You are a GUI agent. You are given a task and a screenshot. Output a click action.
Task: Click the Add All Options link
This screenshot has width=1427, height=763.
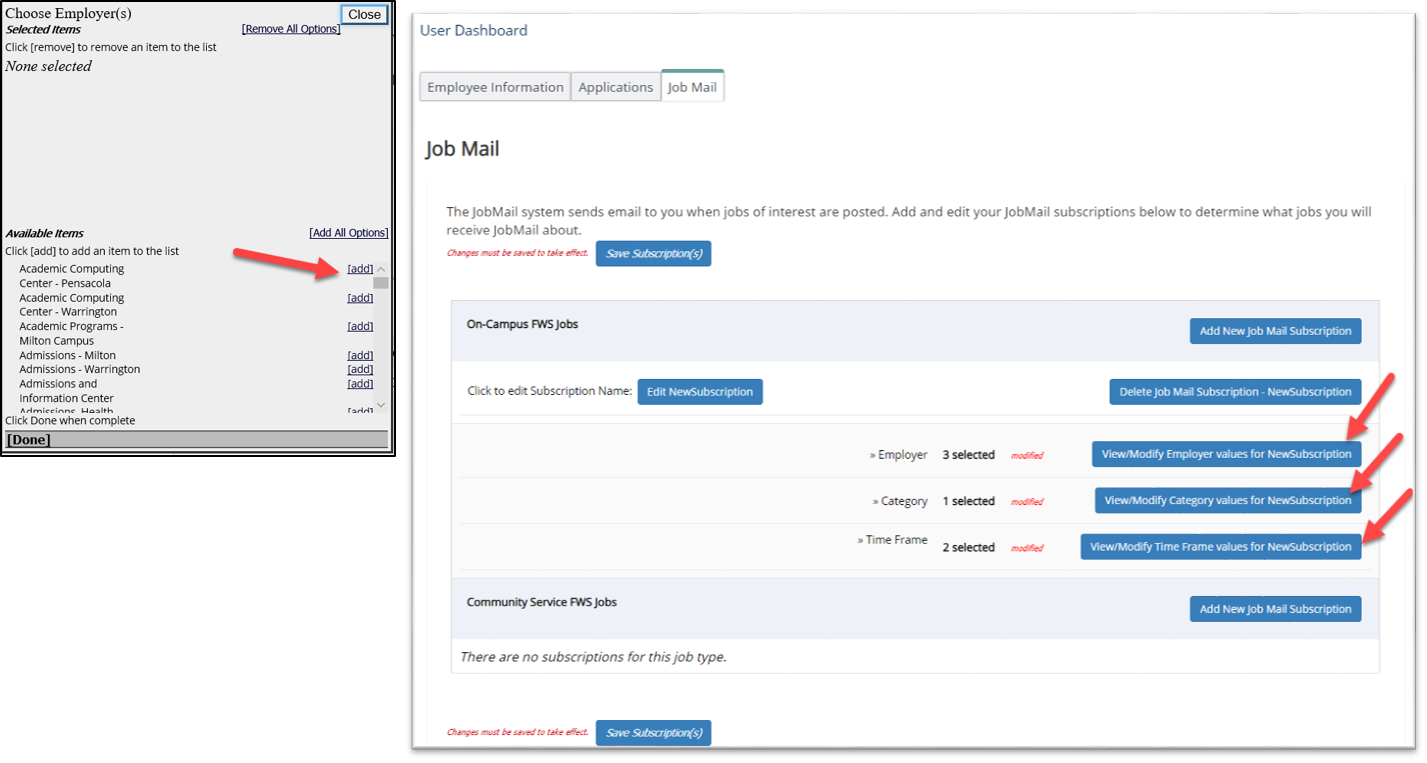click(348, 233)
